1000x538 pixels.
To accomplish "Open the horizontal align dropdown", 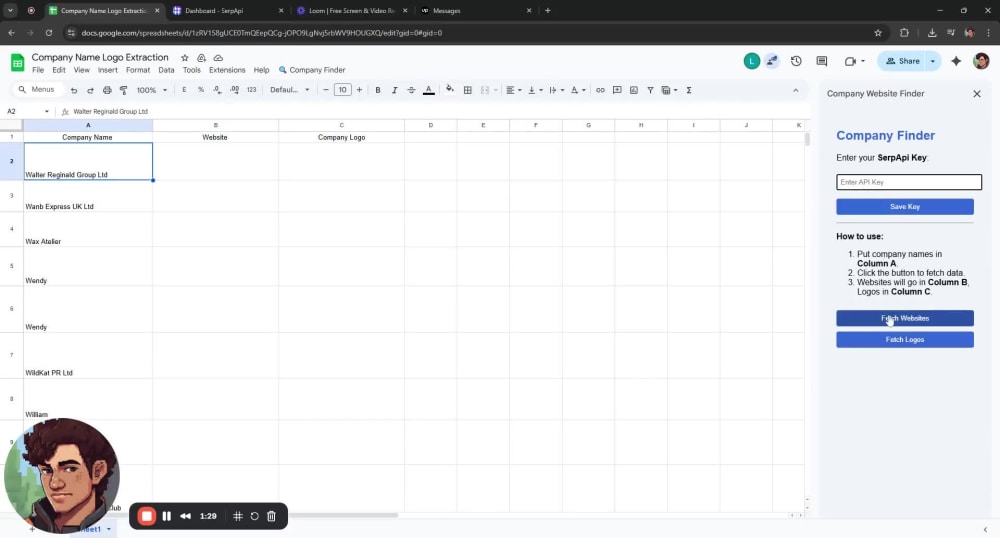I will pos(513,91).
